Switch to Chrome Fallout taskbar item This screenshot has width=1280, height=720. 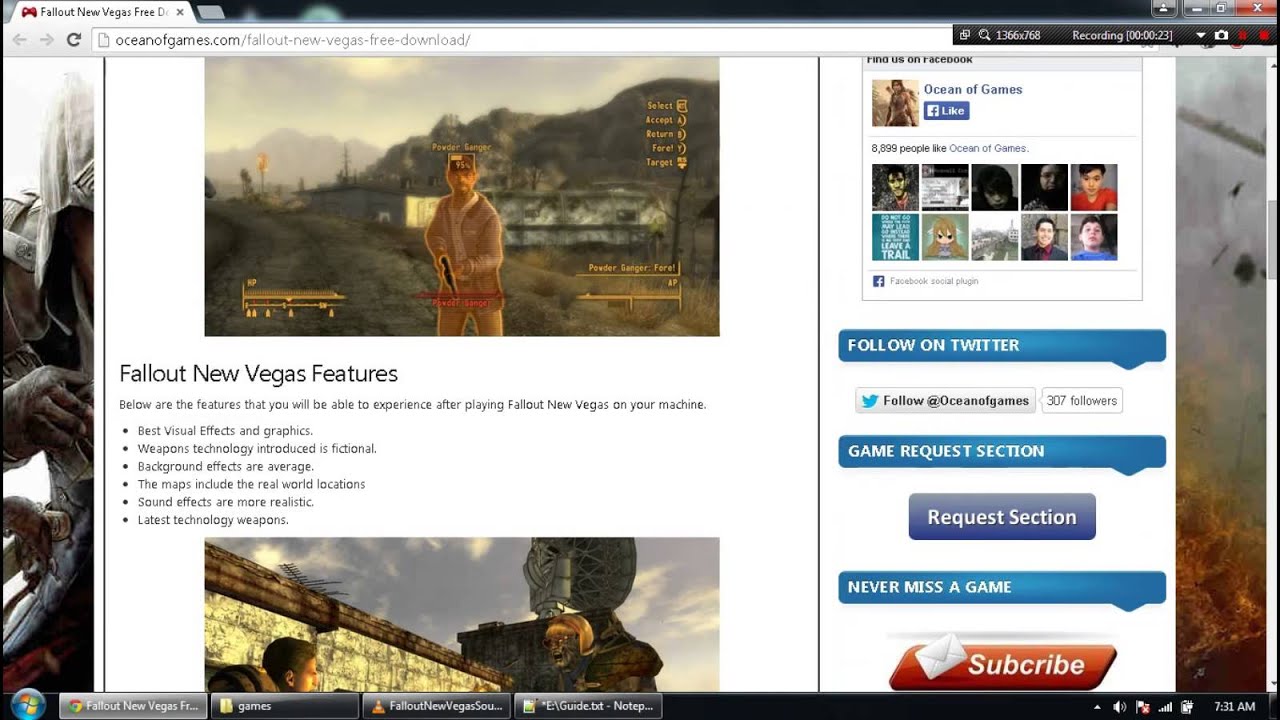point(133,706)
